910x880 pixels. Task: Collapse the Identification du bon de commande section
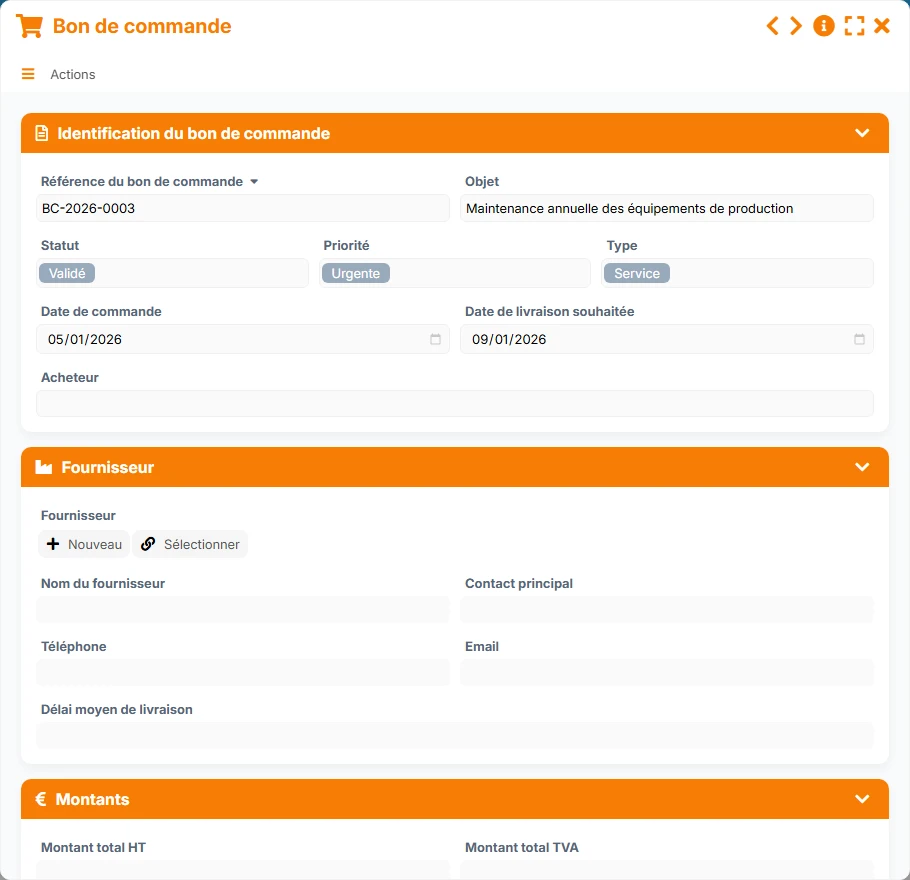point(862,133)
